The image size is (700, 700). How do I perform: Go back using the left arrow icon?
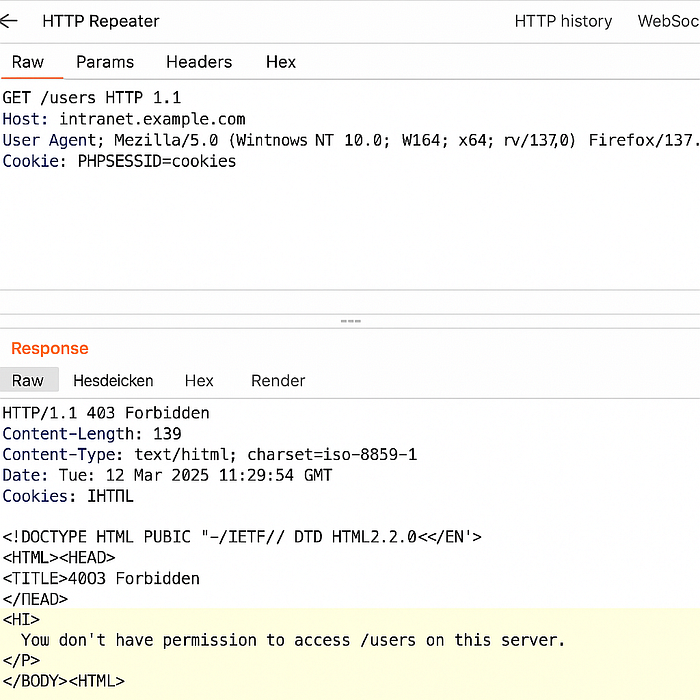tap(8, 21)
